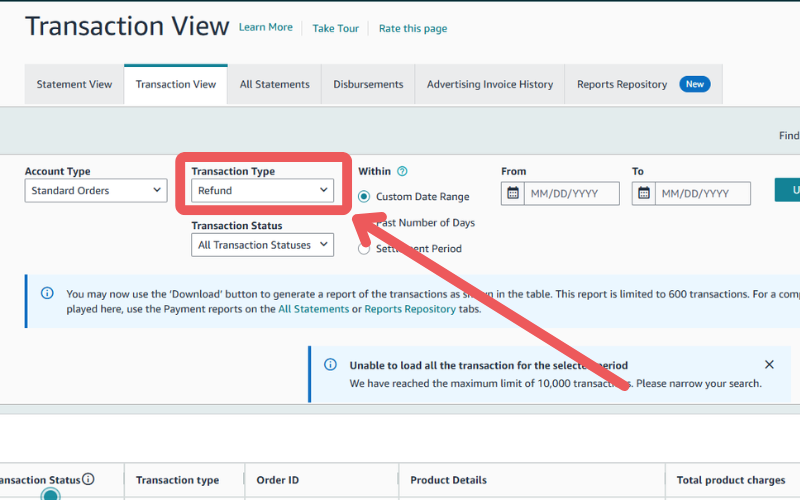Open the Disbursements tab
The height and width of the screenshot is (500, 800).
click(368, 85)
